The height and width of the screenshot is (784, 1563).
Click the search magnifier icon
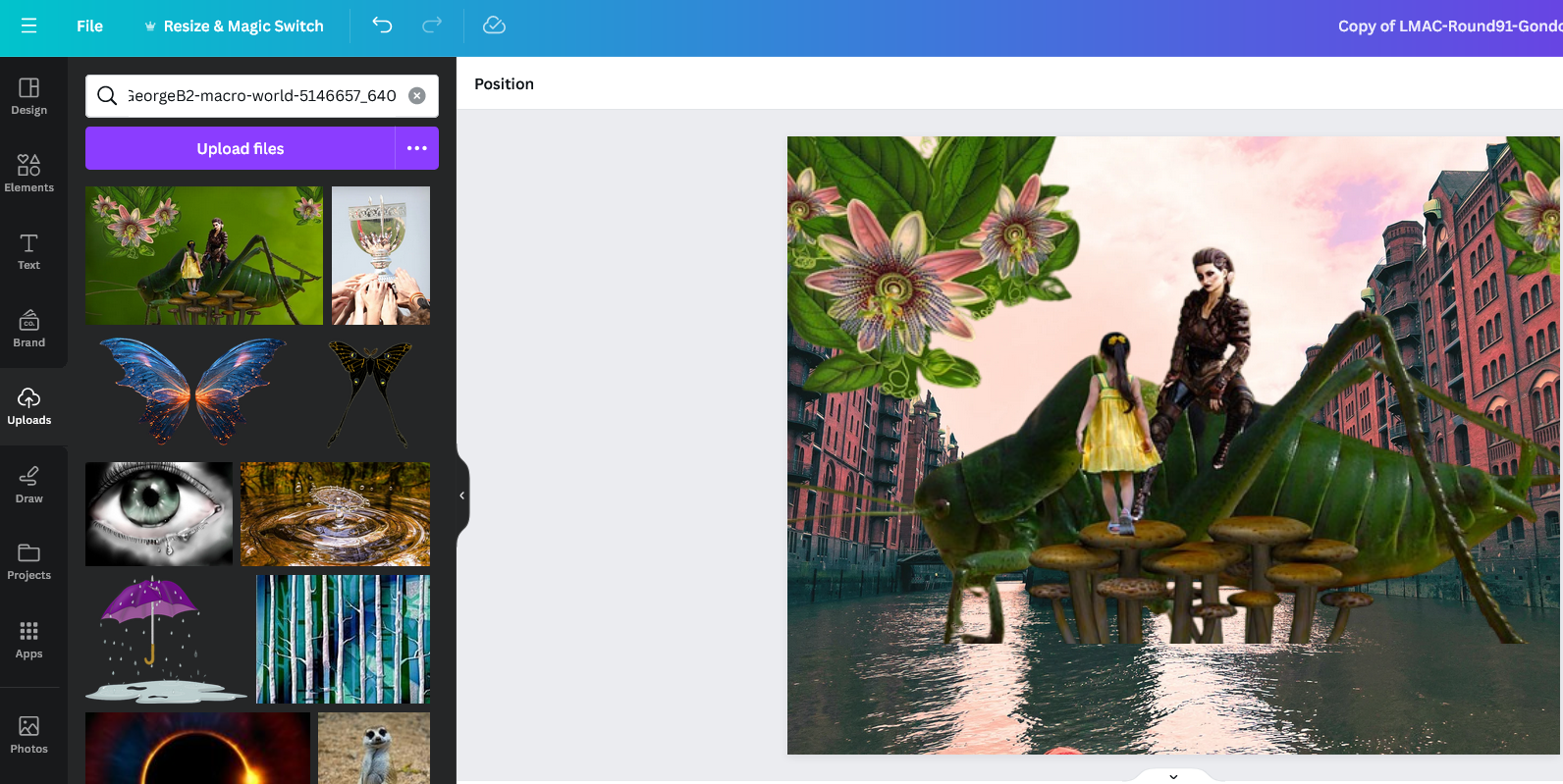107,95
